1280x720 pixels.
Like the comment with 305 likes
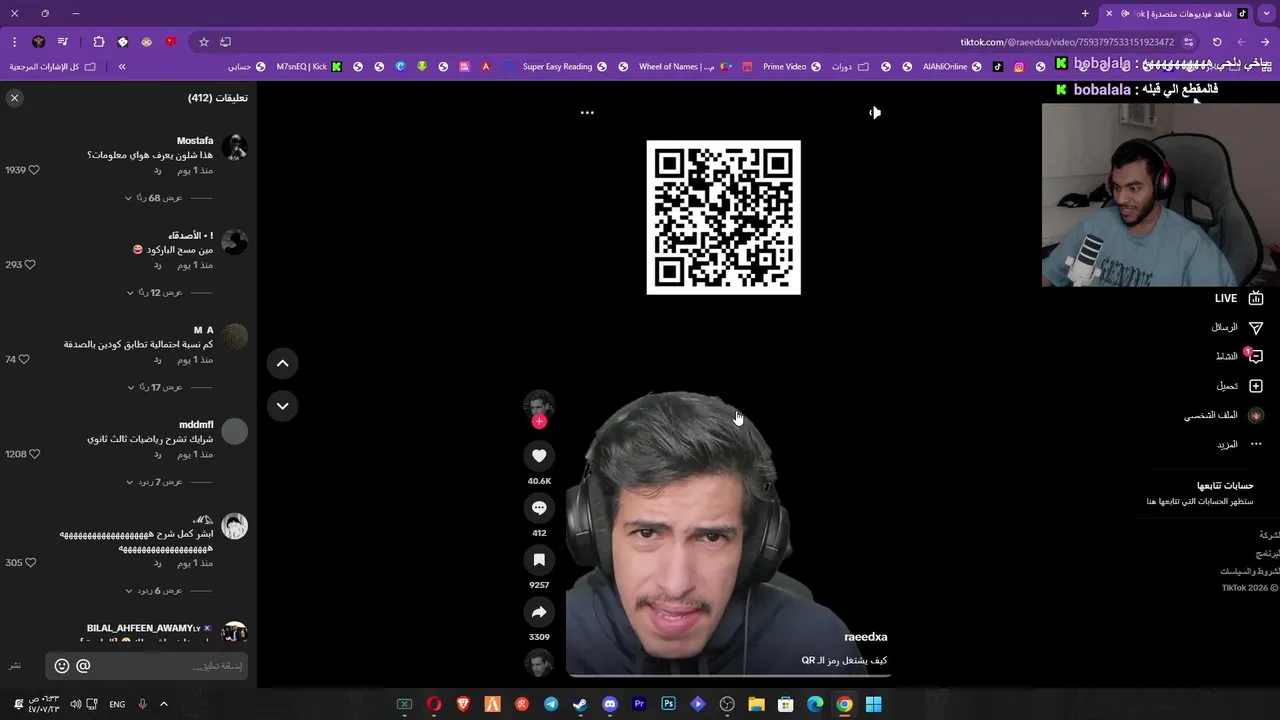(30, 563)
